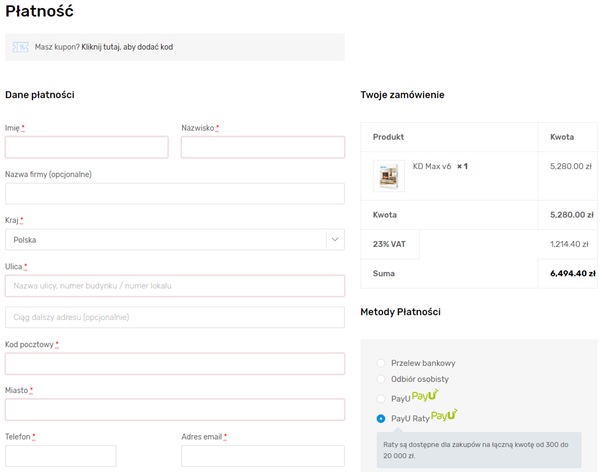Focus the Imię input field

[x=86, y=148]
